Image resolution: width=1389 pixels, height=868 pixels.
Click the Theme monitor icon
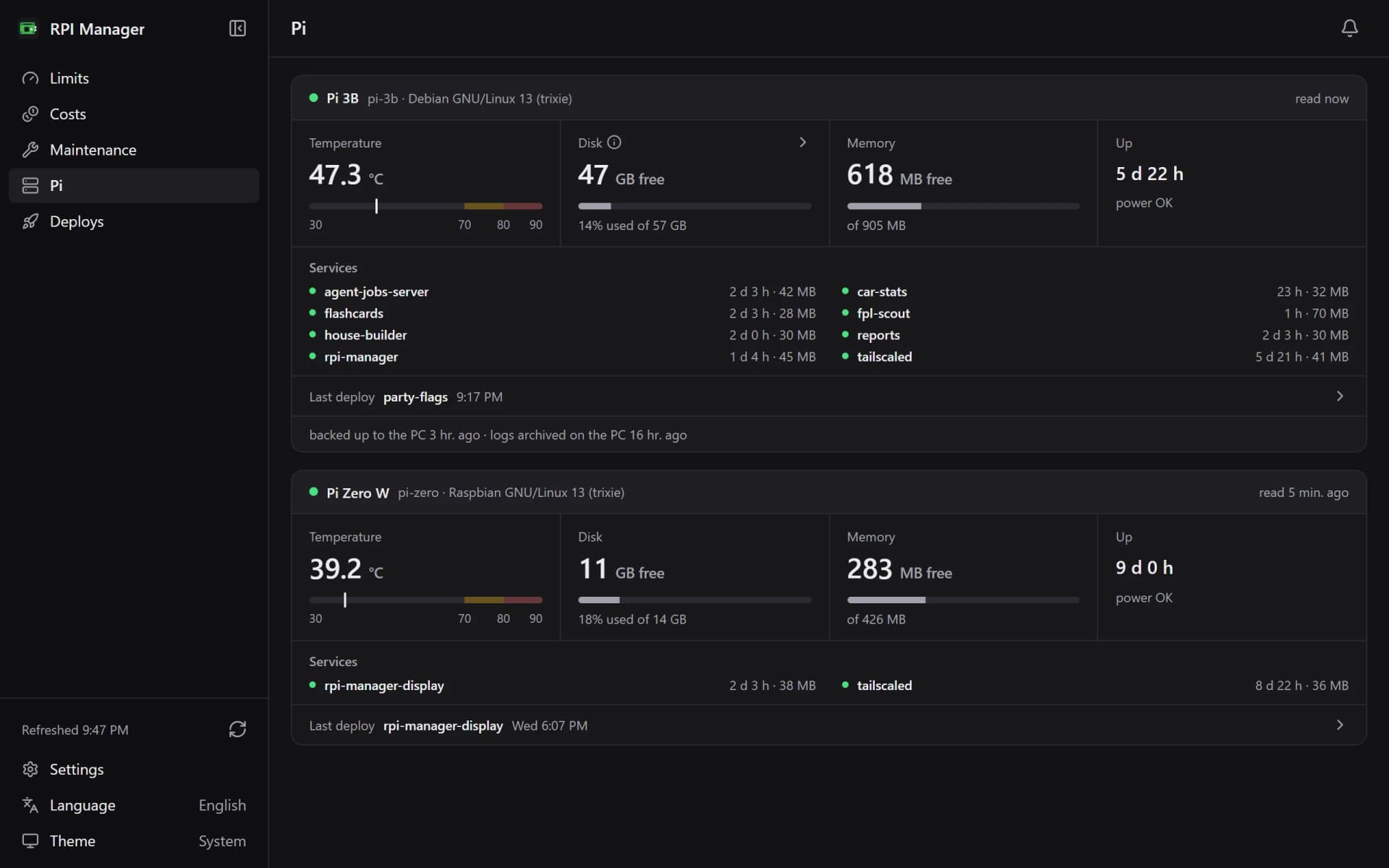[x=30, y=841]
